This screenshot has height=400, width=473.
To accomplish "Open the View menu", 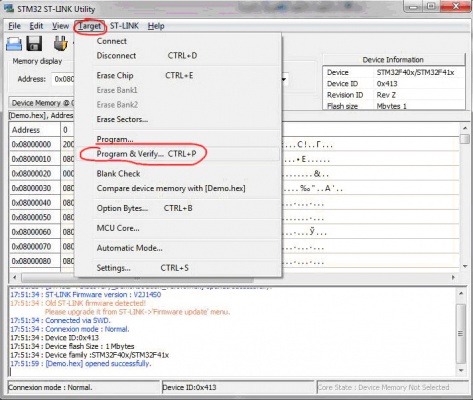I will coord(60,26).
